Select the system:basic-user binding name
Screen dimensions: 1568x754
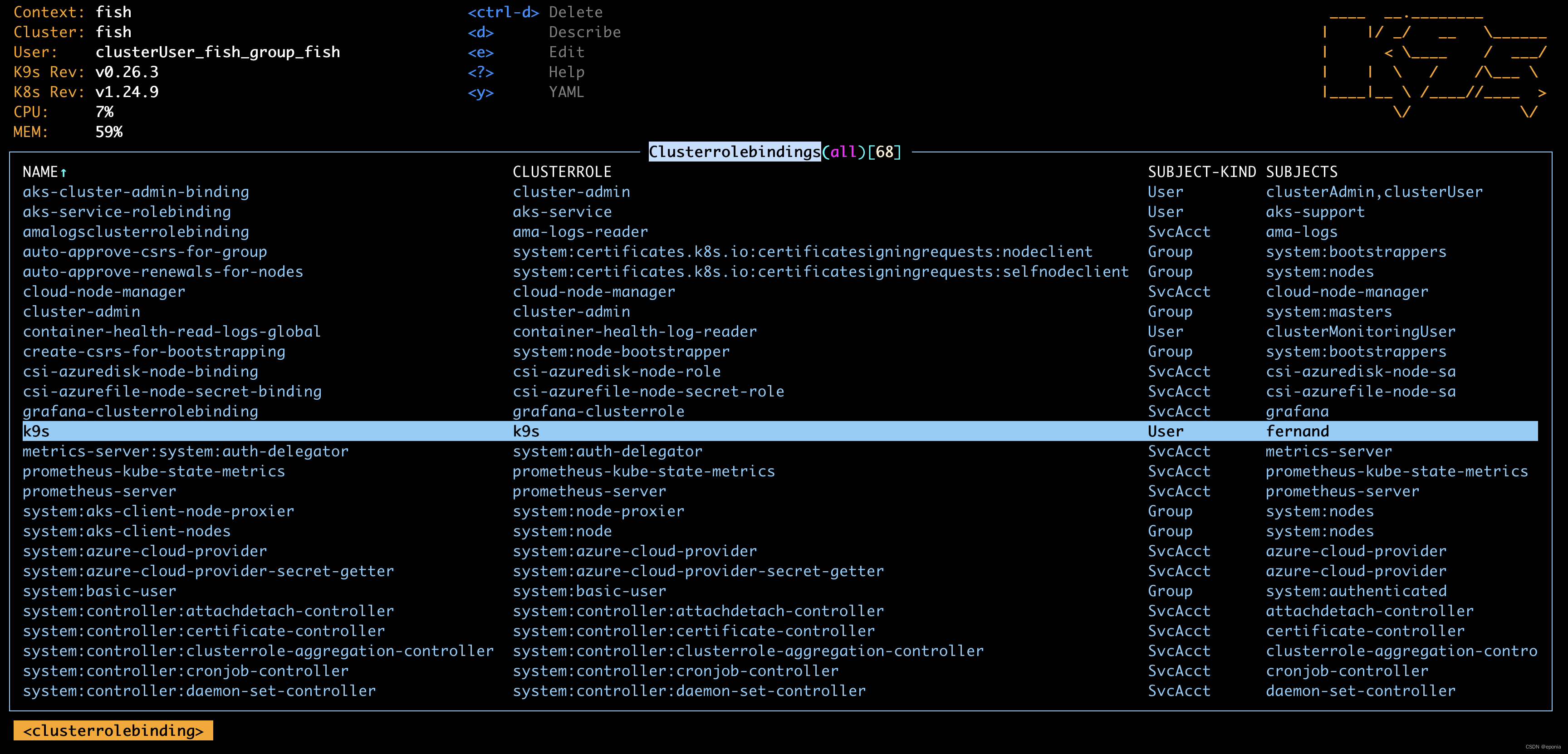[99, 592]
